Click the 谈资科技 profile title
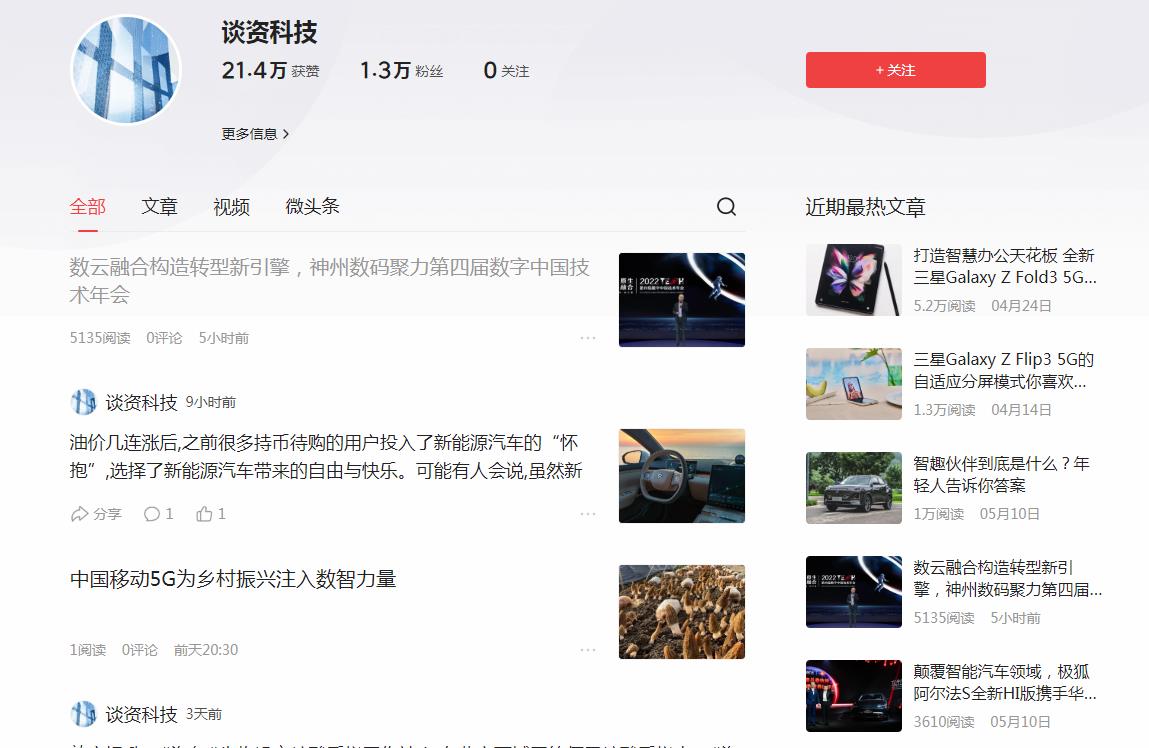1149x748 pixels. [269, 32]
